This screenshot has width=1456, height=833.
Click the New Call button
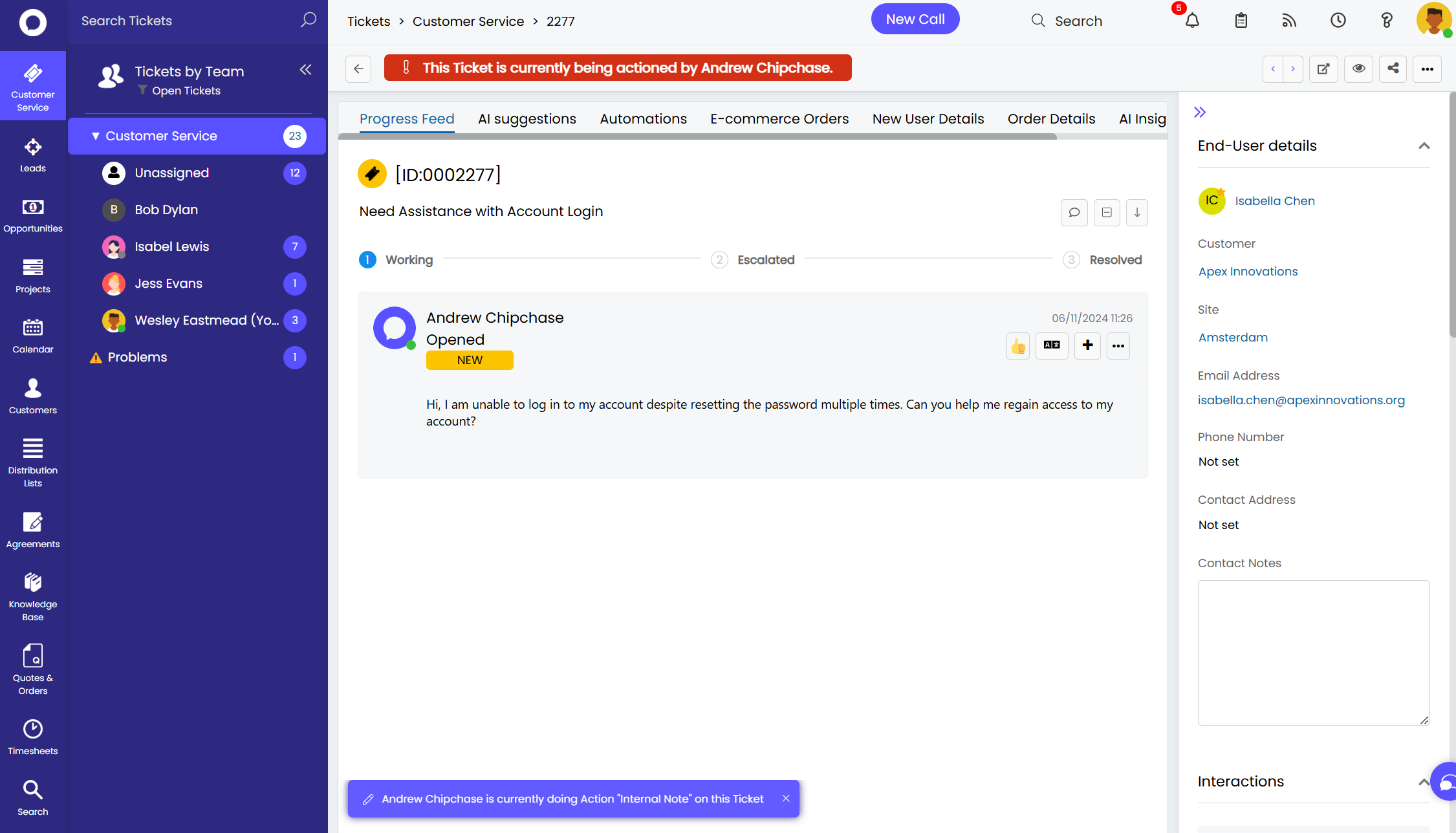[915, 19]
